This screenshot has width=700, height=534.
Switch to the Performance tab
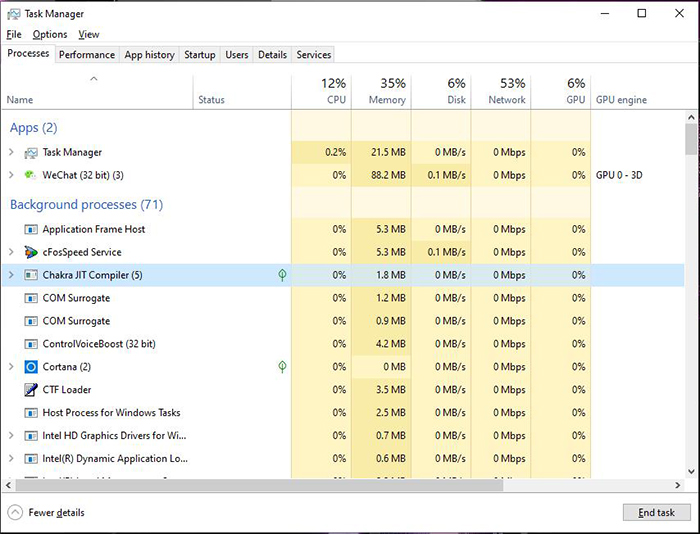pyautogui.click(x=86, y=55)
